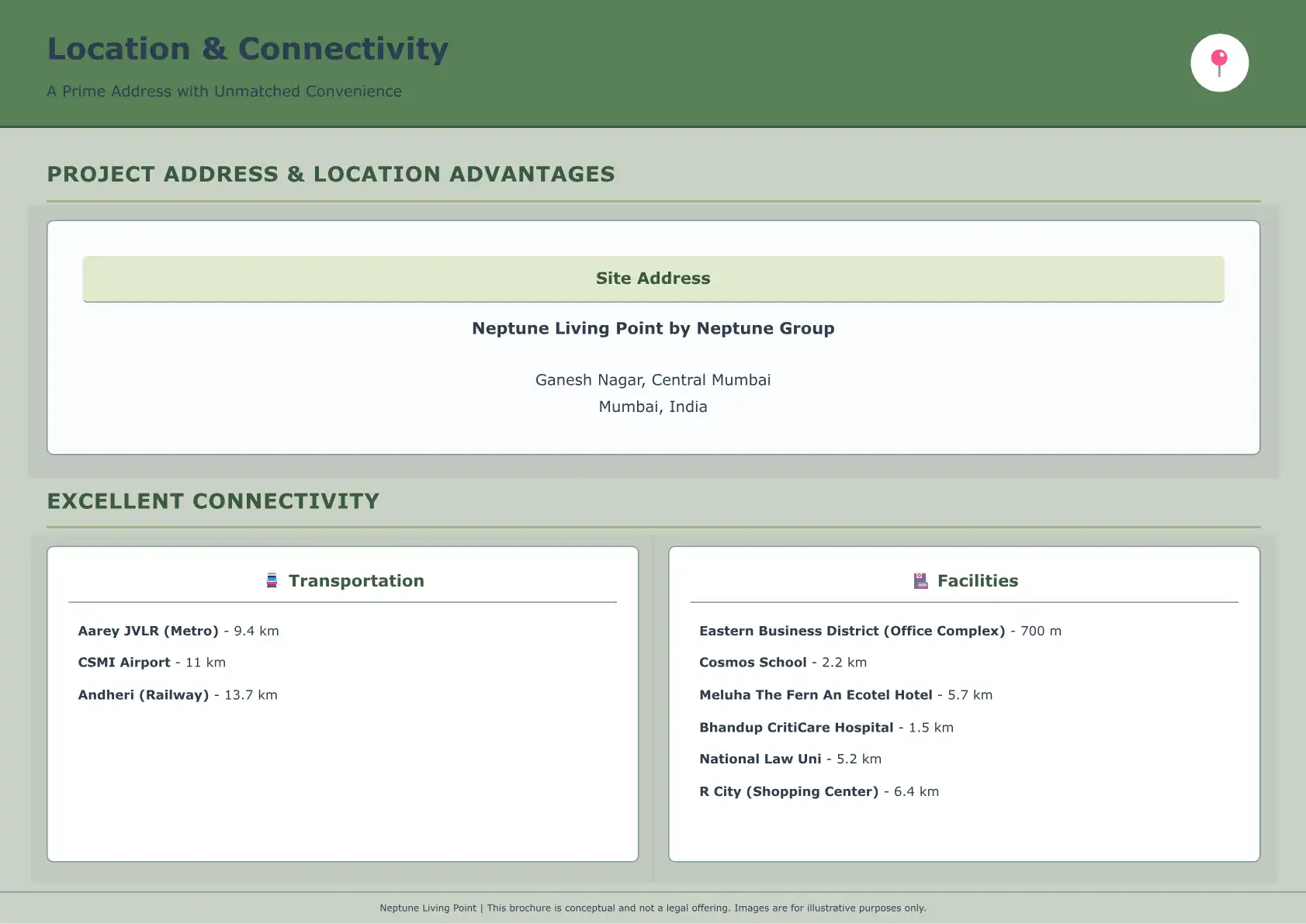Select the Site Address header bar
The height and width of the screenshot is (924, 1306).
(653, 279)
